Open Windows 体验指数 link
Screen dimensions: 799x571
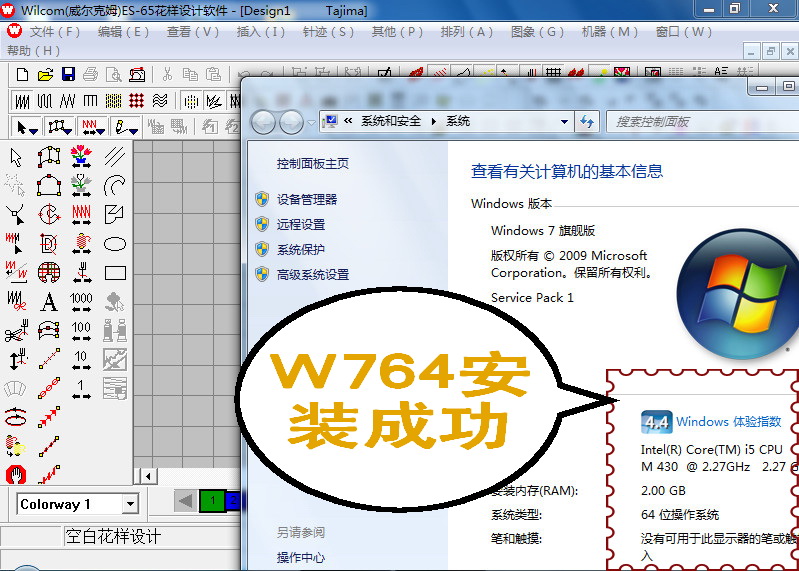(729, 421)
